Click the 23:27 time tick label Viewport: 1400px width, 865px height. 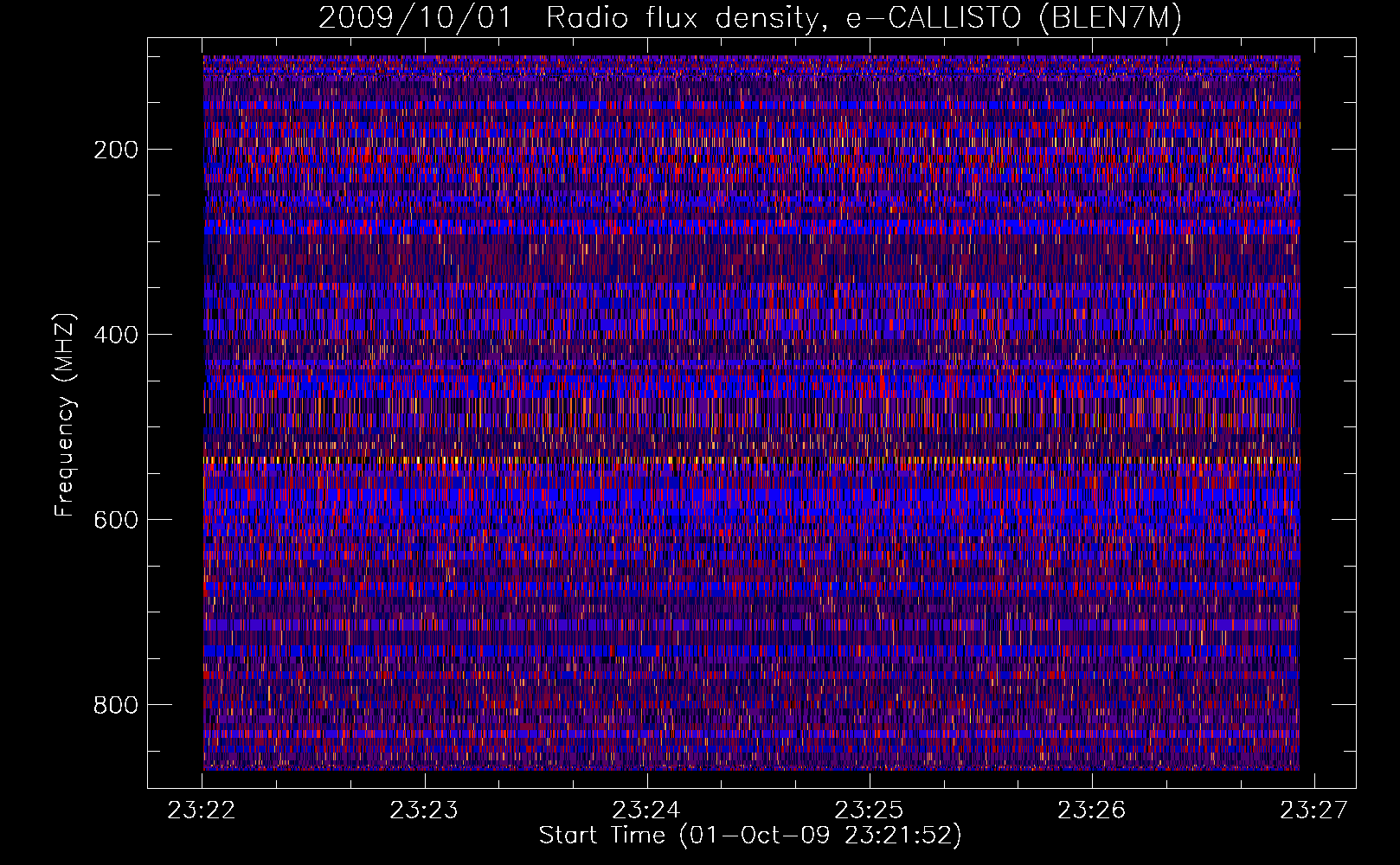point(1314,811)
